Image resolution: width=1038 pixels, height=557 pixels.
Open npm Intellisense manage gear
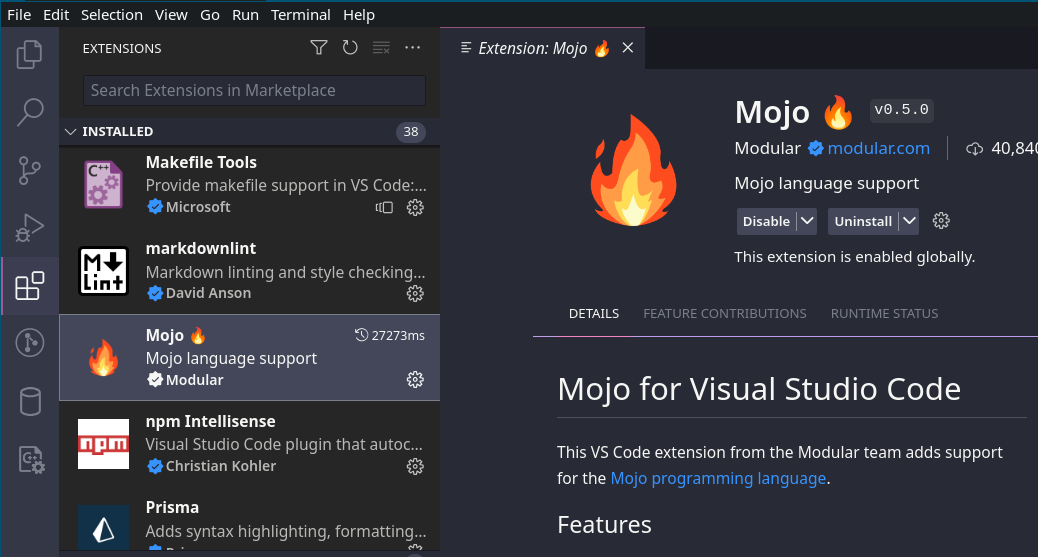pos(415,466)
